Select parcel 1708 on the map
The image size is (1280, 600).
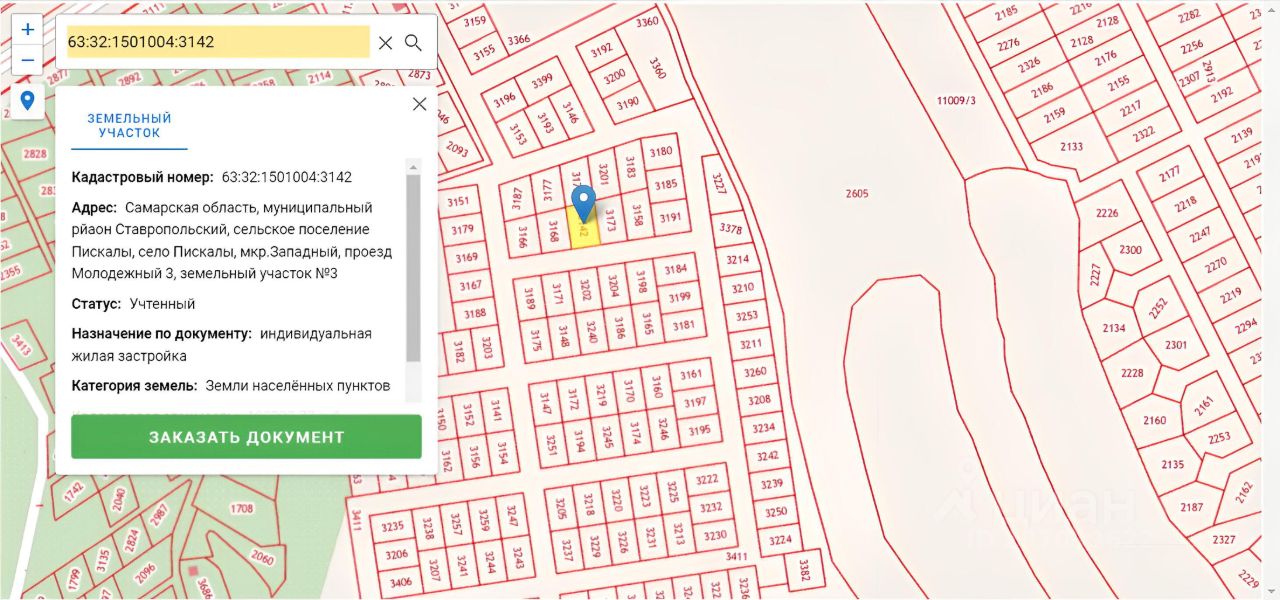[242, 509]
